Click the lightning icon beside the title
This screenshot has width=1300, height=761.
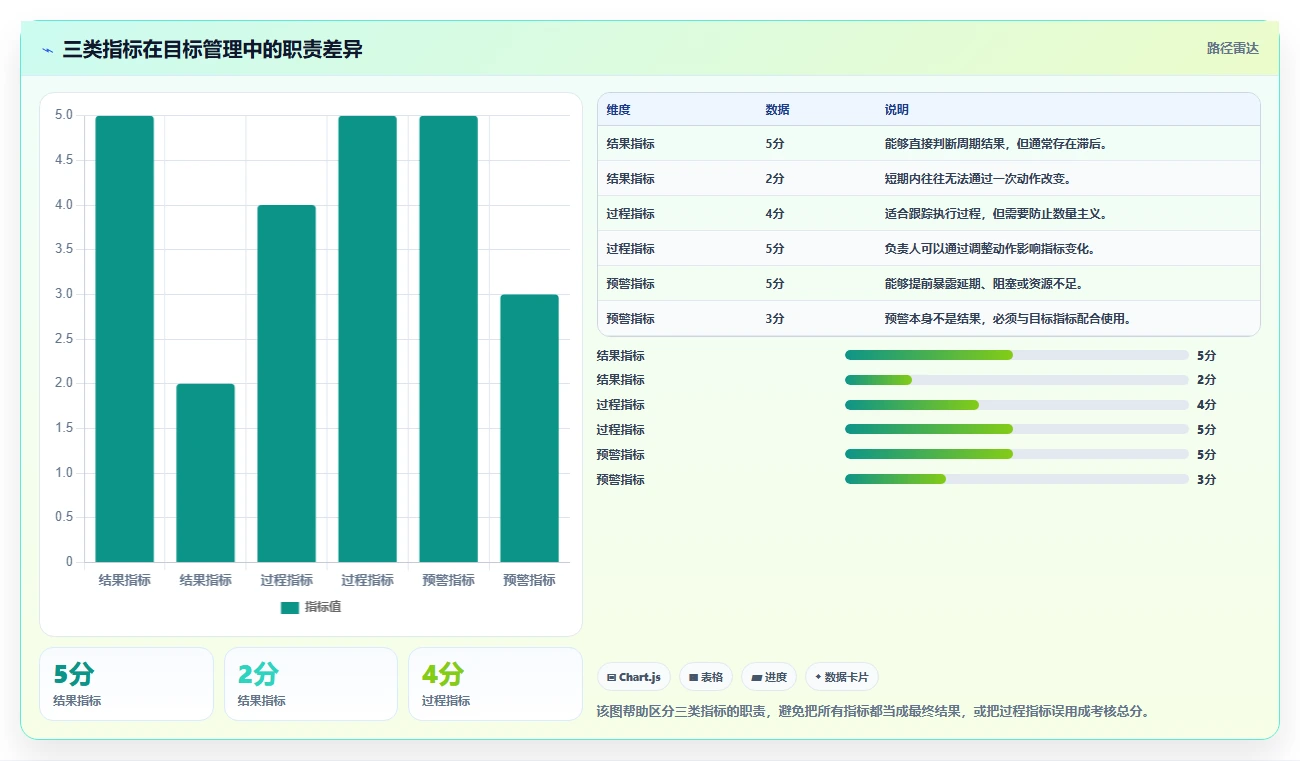(48, 49)
